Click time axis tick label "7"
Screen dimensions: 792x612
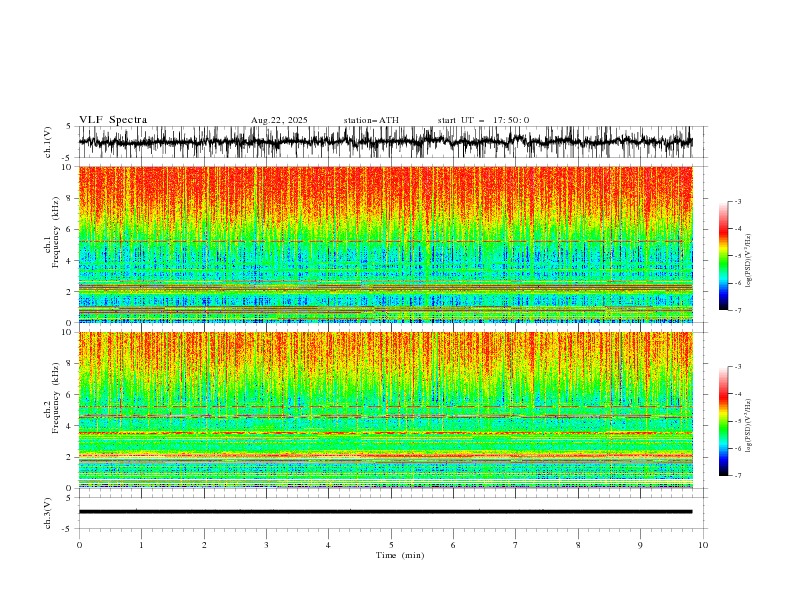coord(516,545)
